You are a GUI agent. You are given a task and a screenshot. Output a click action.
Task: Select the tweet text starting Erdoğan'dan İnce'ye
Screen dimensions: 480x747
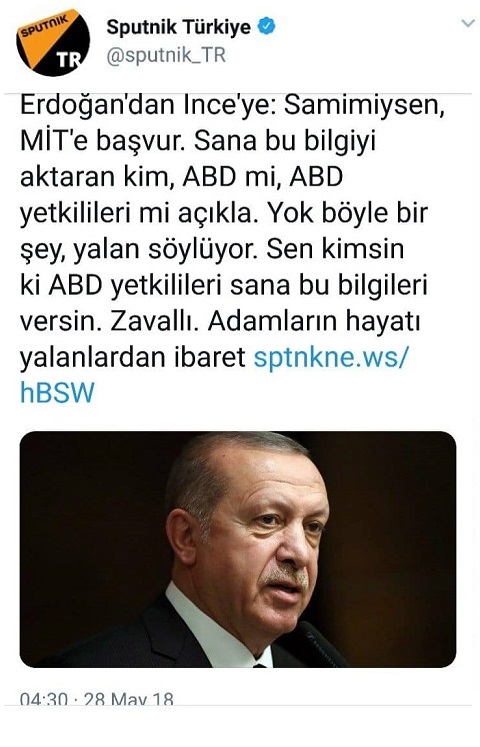tap(233, 249)
